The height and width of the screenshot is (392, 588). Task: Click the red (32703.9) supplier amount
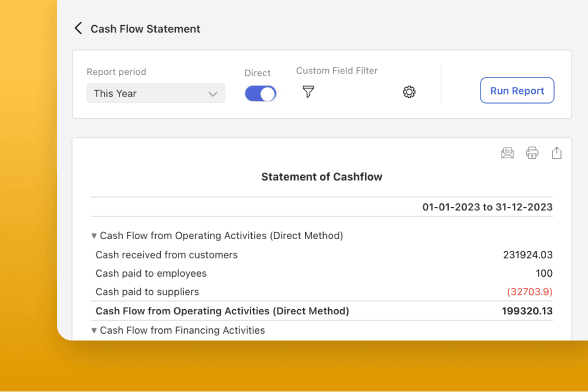(x=530, y=292)
